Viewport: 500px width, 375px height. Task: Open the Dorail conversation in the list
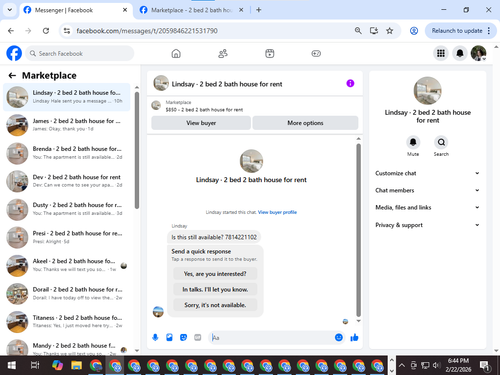(x=67, y=294)
